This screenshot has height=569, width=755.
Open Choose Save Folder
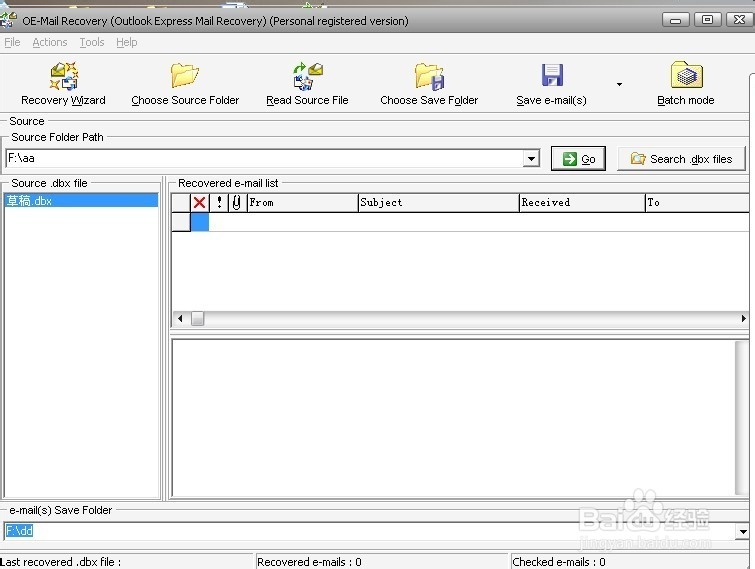pyautogui.click(x=429, y=83)
